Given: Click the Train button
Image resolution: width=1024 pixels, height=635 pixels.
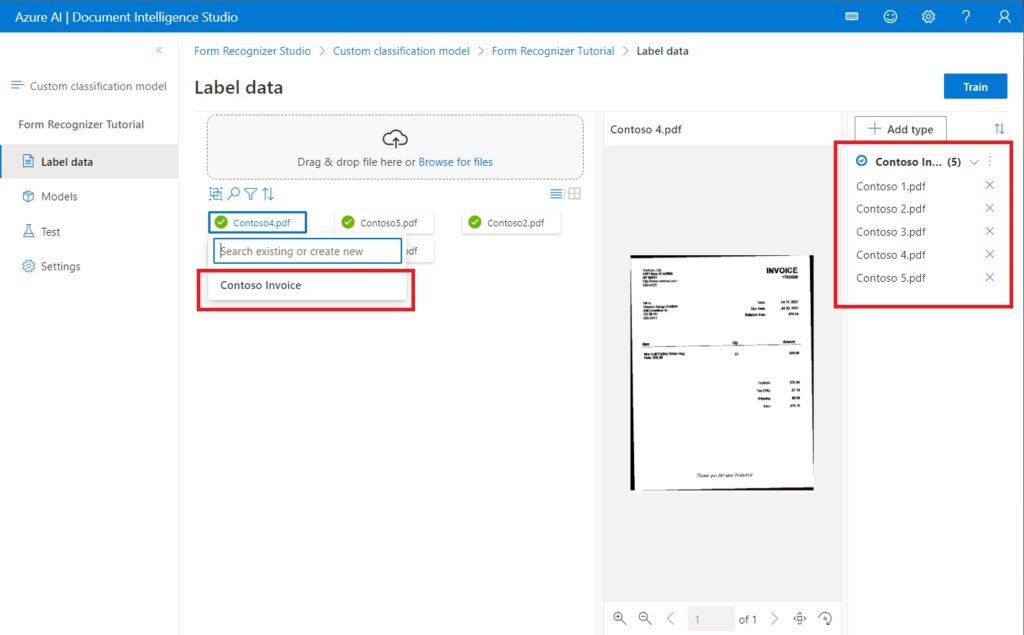Looking at the screenshot, I should (975, 87).
